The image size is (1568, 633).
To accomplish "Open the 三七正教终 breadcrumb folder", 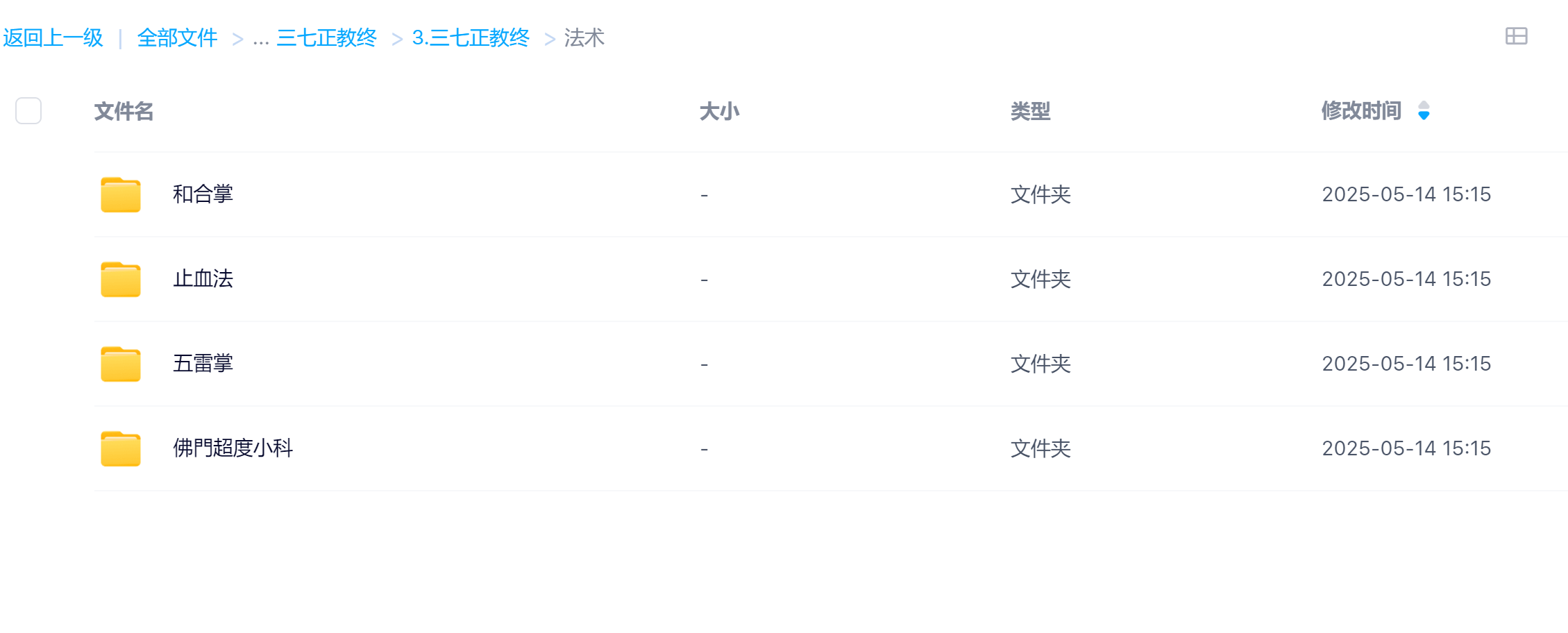I will tap(326, 37).
